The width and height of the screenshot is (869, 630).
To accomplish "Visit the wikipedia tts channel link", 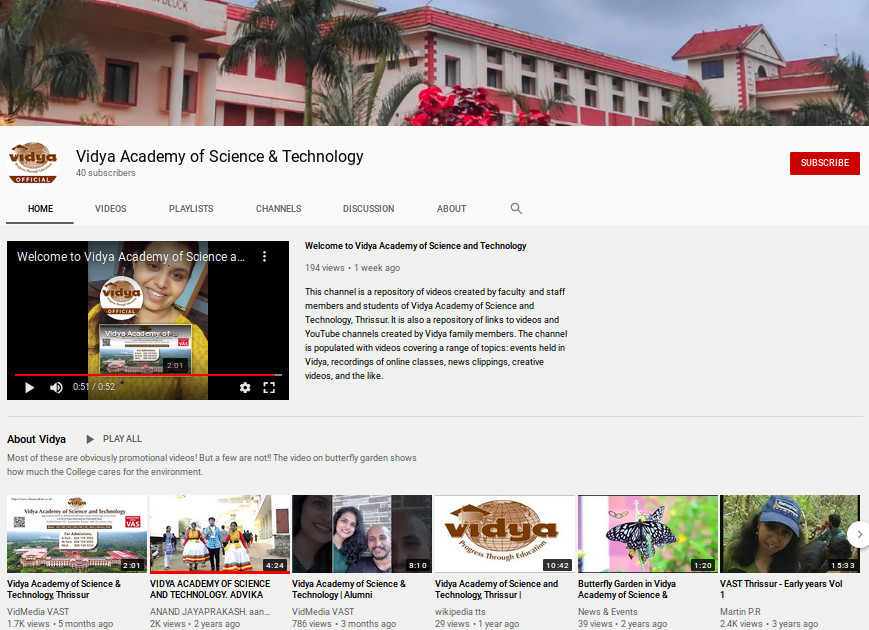I will 460,612.
